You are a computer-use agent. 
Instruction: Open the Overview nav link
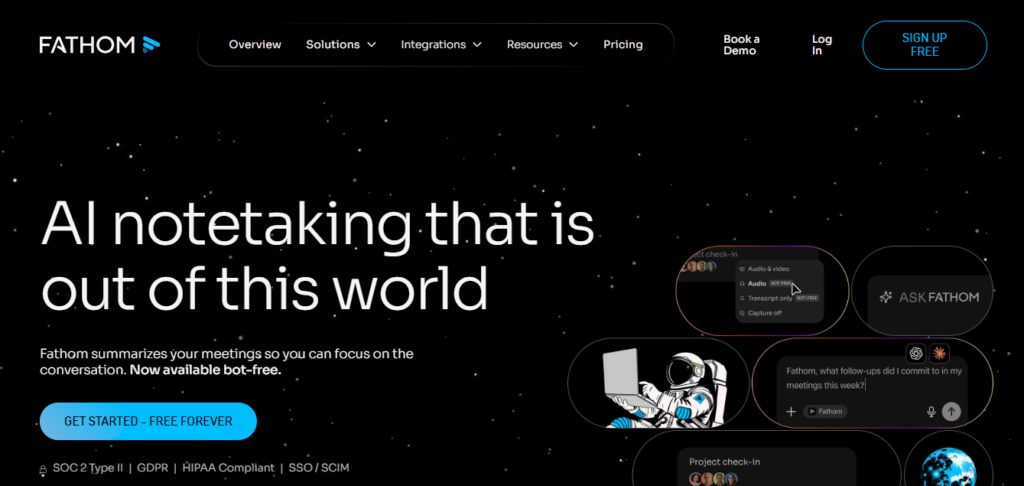(x=255, y=44)
